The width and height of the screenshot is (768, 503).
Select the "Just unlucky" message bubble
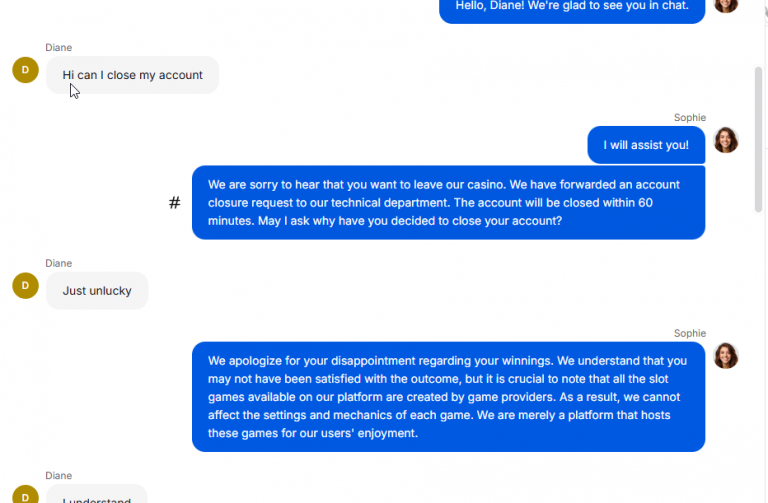tap(97, 290)
